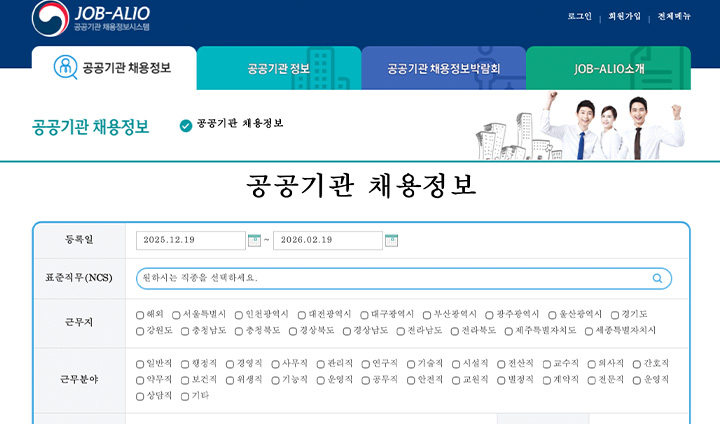Tick the 경영직 checkbox
Image resolution: width=720 pixels, height=424 pixels.
(x=230, y=364)
